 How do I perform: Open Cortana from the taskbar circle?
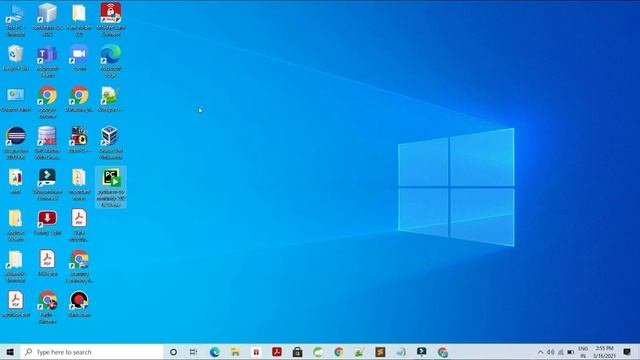(x=173, y=352)
